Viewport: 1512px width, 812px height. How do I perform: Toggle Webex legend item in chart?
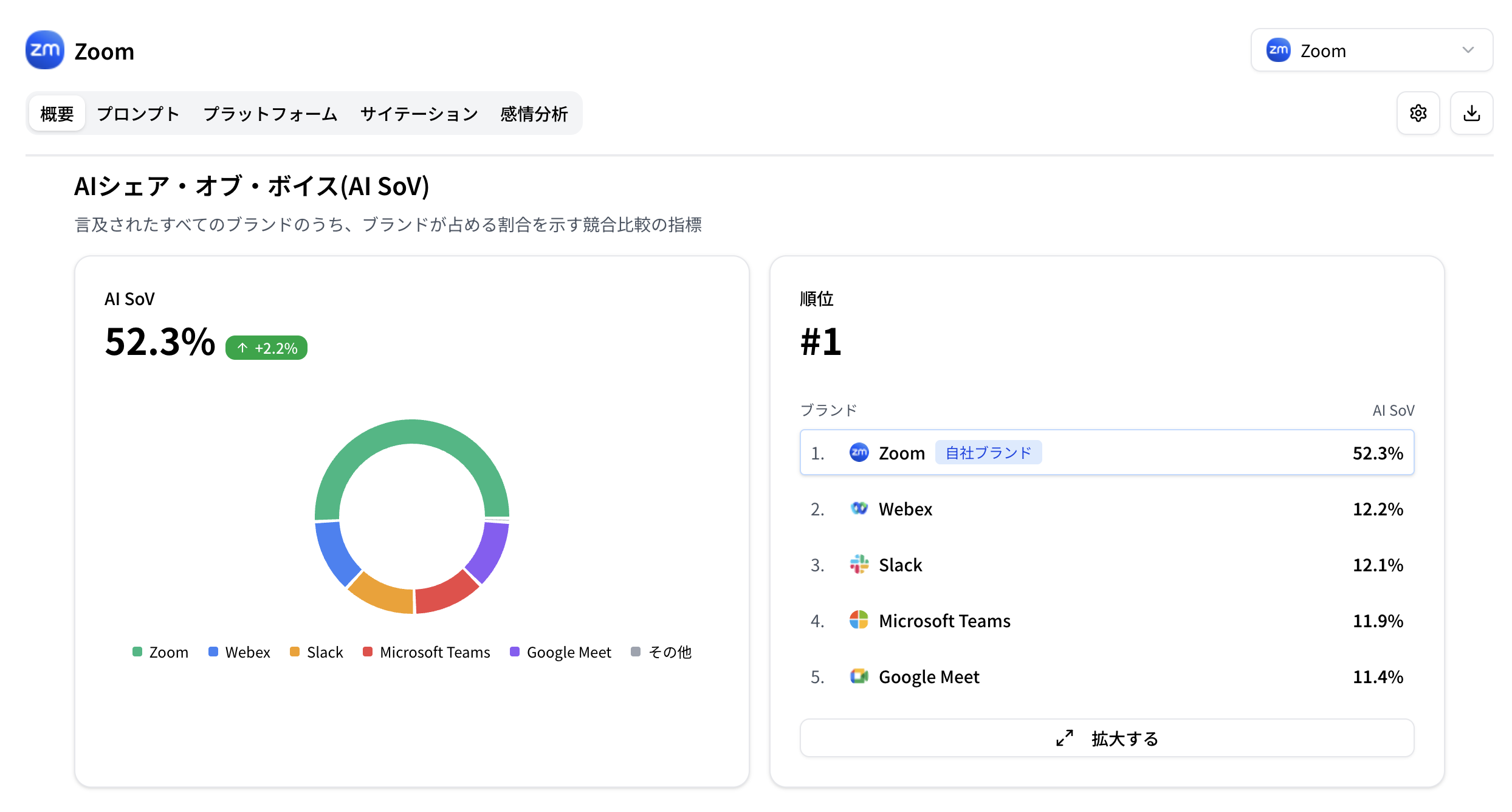tap(239, 652)
